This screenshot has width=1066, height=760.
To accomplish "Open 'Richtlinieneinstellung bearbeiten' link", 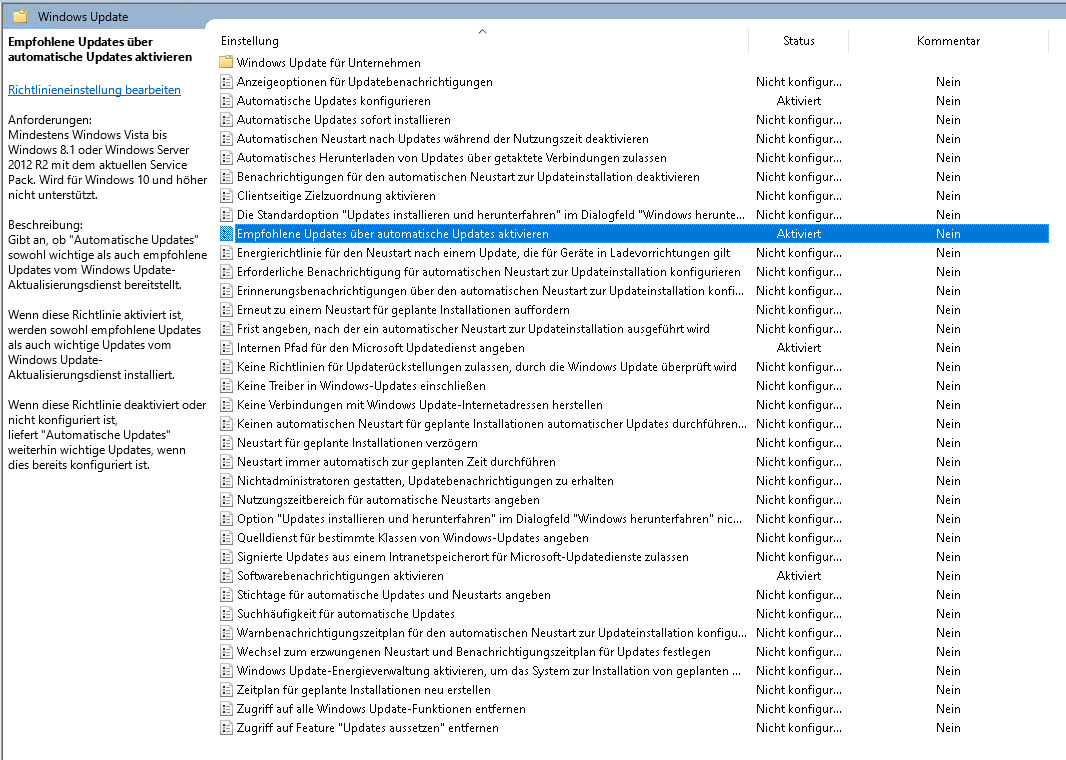I will coord(94,90).
